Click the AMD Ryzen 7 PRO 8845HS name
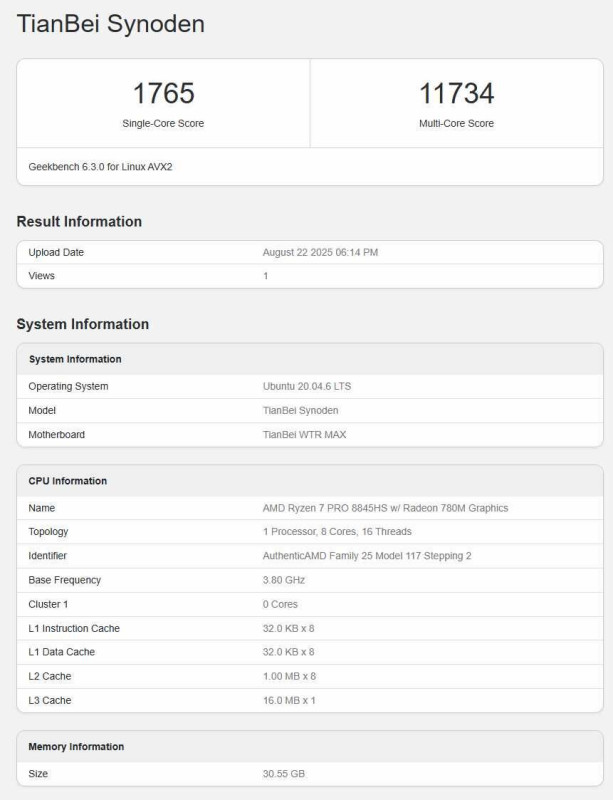Image resolution: width=613 pixels, height=800 pixels. 385,508
